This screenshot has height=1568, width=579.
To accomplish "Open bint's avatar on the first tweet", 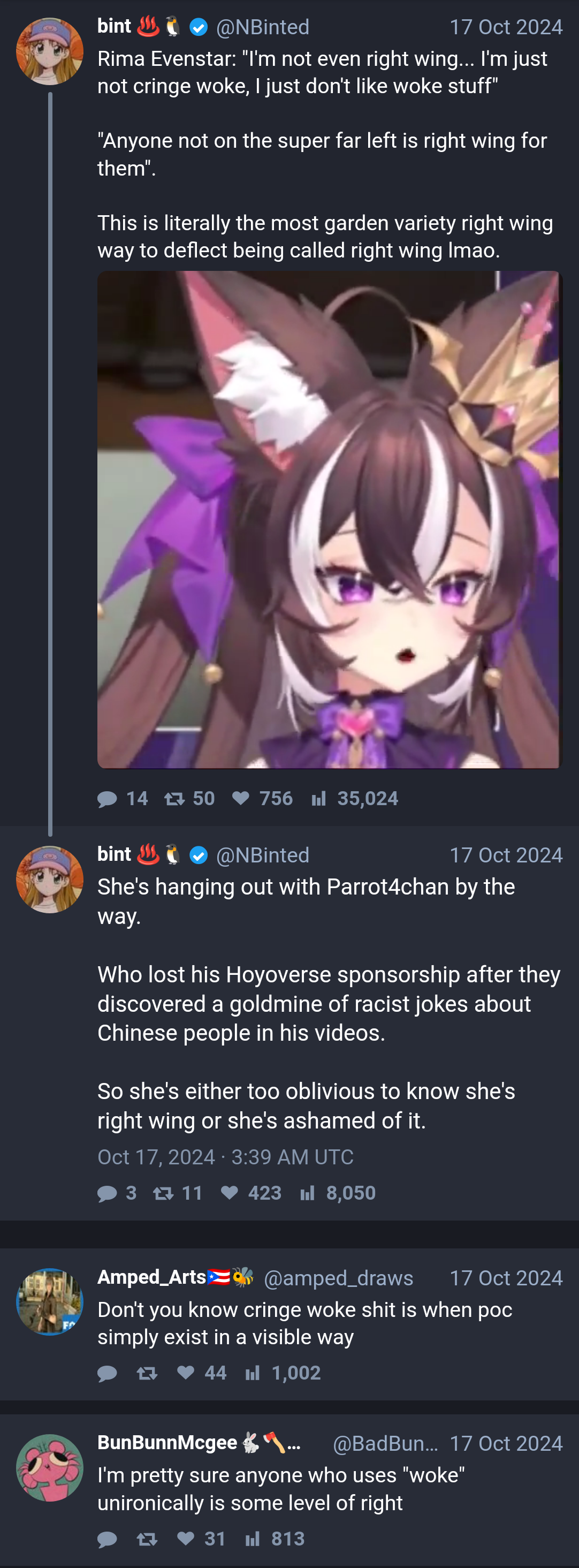I will 49,51.
